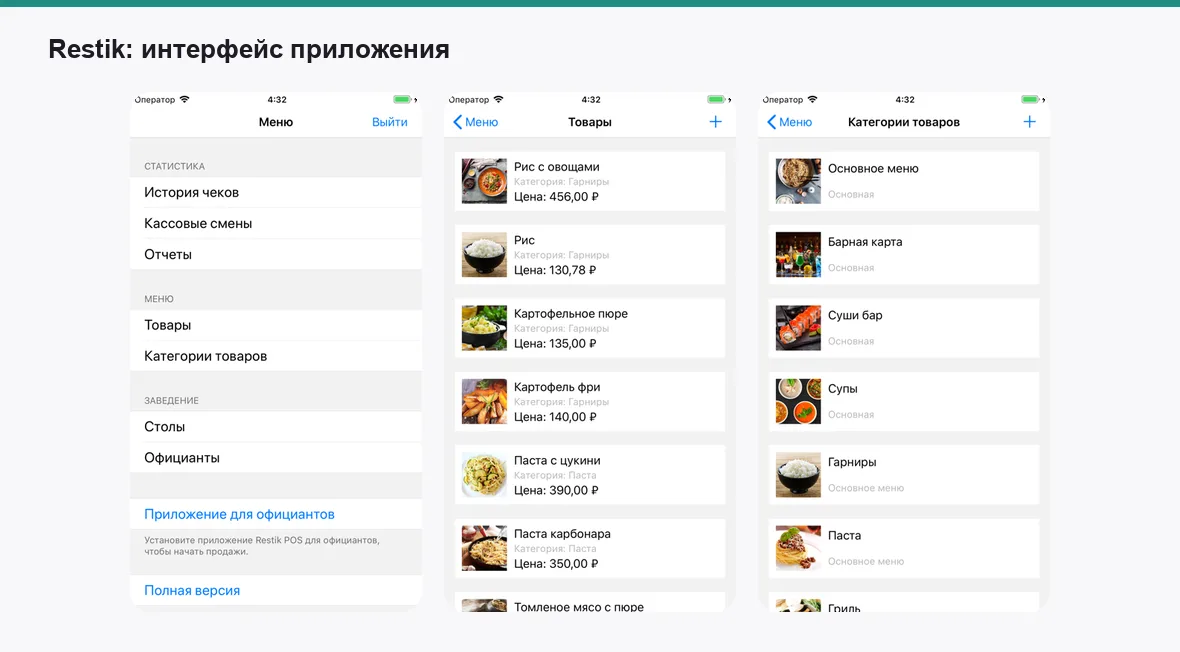Open Картофельное пюре product image

point(484,328)
